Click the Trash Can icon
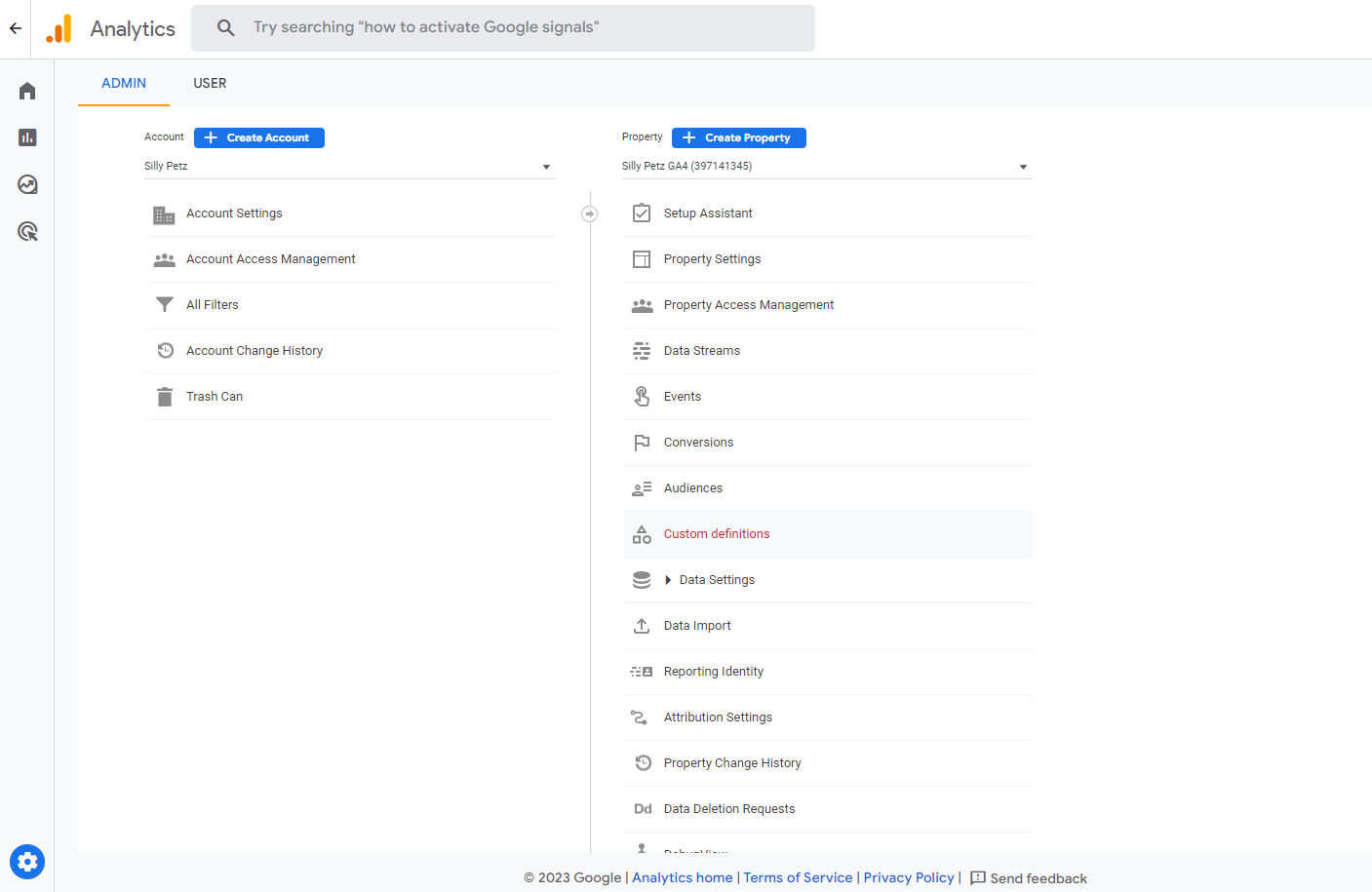This screenshot has width=1372, height=892. coord(164,397)
